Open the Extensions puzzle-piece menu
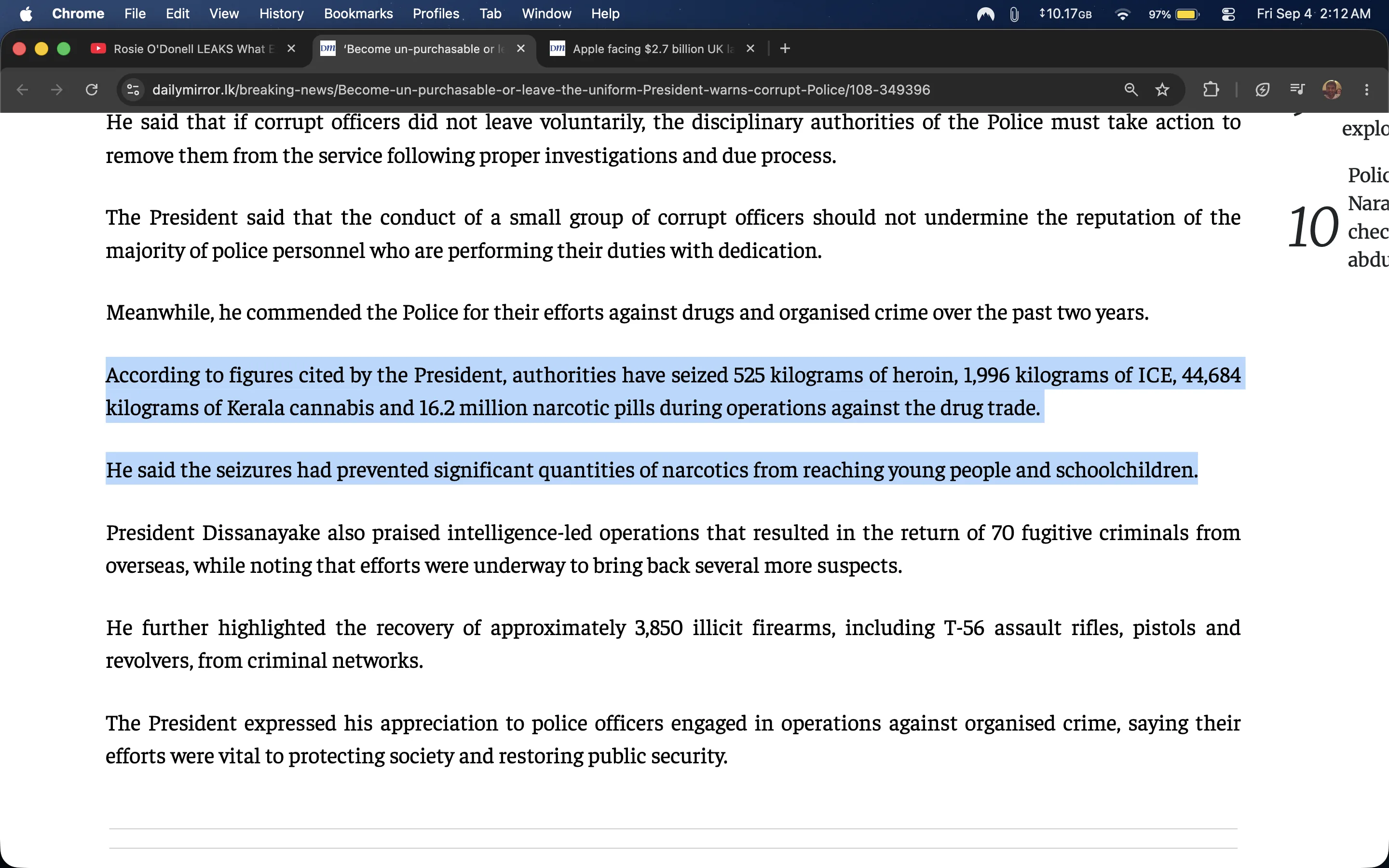The width and height of the screenshot is (1389, 868). point(1211,90)
